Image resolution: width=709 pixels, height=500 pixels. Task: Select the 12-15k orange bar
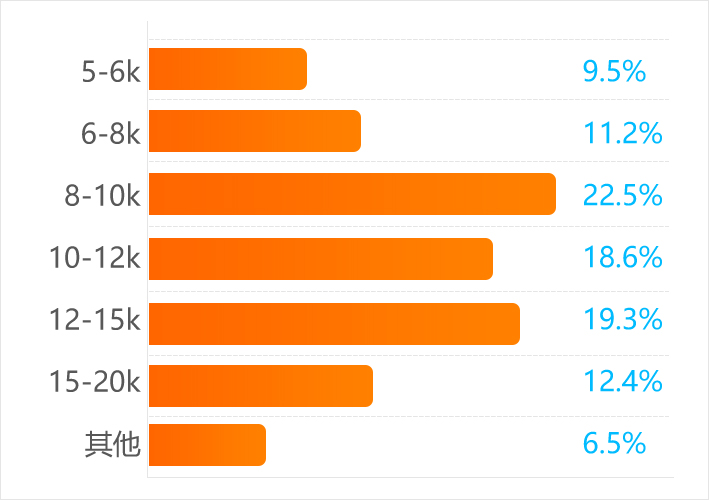pos(334,323)
